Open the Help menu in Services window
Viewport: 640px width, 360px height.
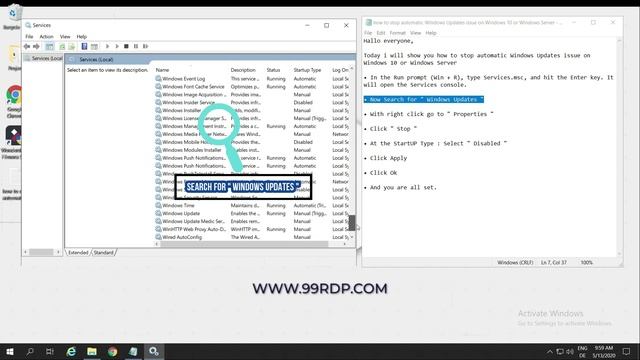click(x=82, y=37)
